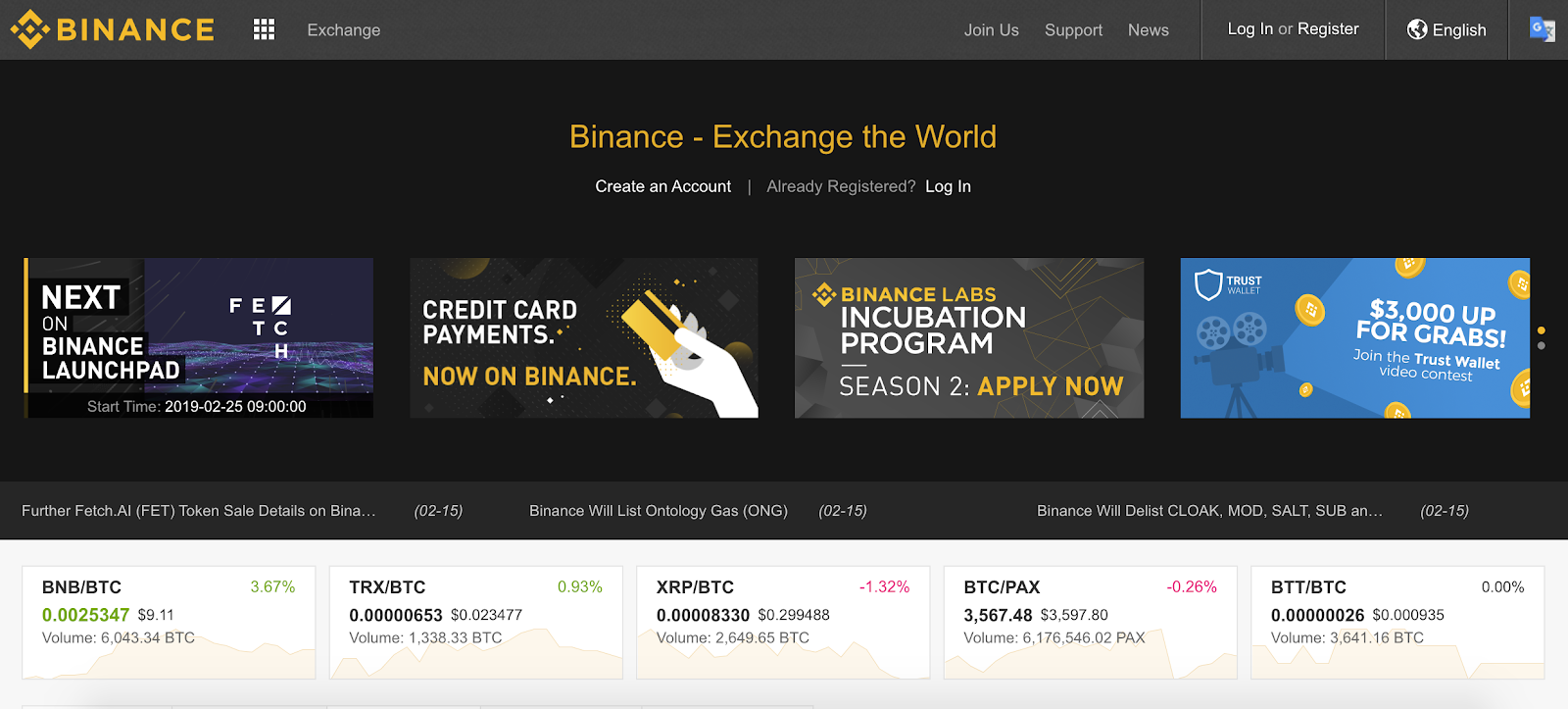
Task: Open the BNB/BTC market card
Action: tap(169, 622)
